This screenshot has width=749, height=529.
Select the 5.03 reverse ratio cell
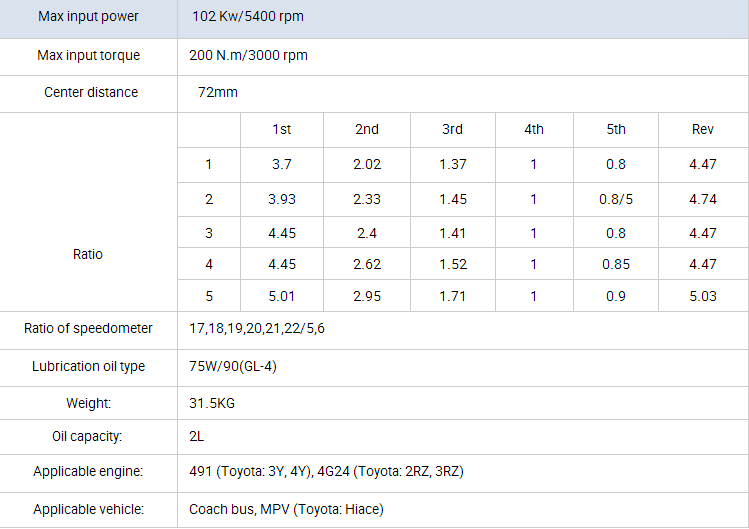click(703, 297)
